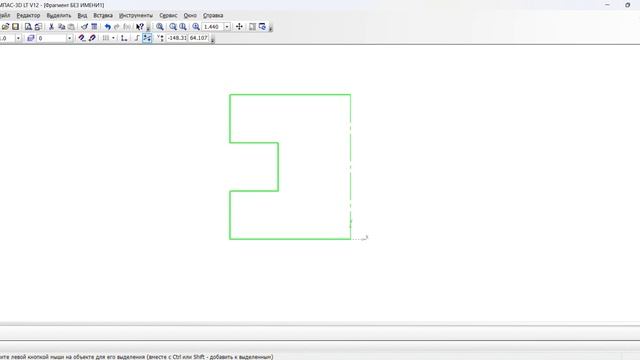Toggle the highlighted rounding mode icon
The image size is (640, 360).
pyautogui.click(x=147, y=38)
